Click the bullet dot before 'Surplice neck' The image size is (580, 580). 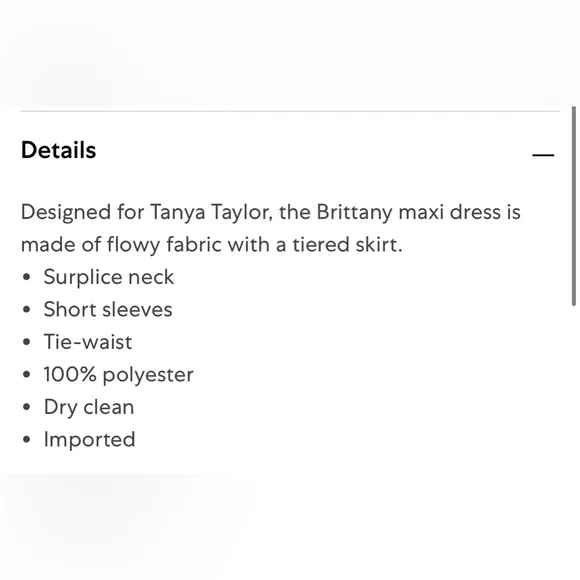[x=26, y=277]
